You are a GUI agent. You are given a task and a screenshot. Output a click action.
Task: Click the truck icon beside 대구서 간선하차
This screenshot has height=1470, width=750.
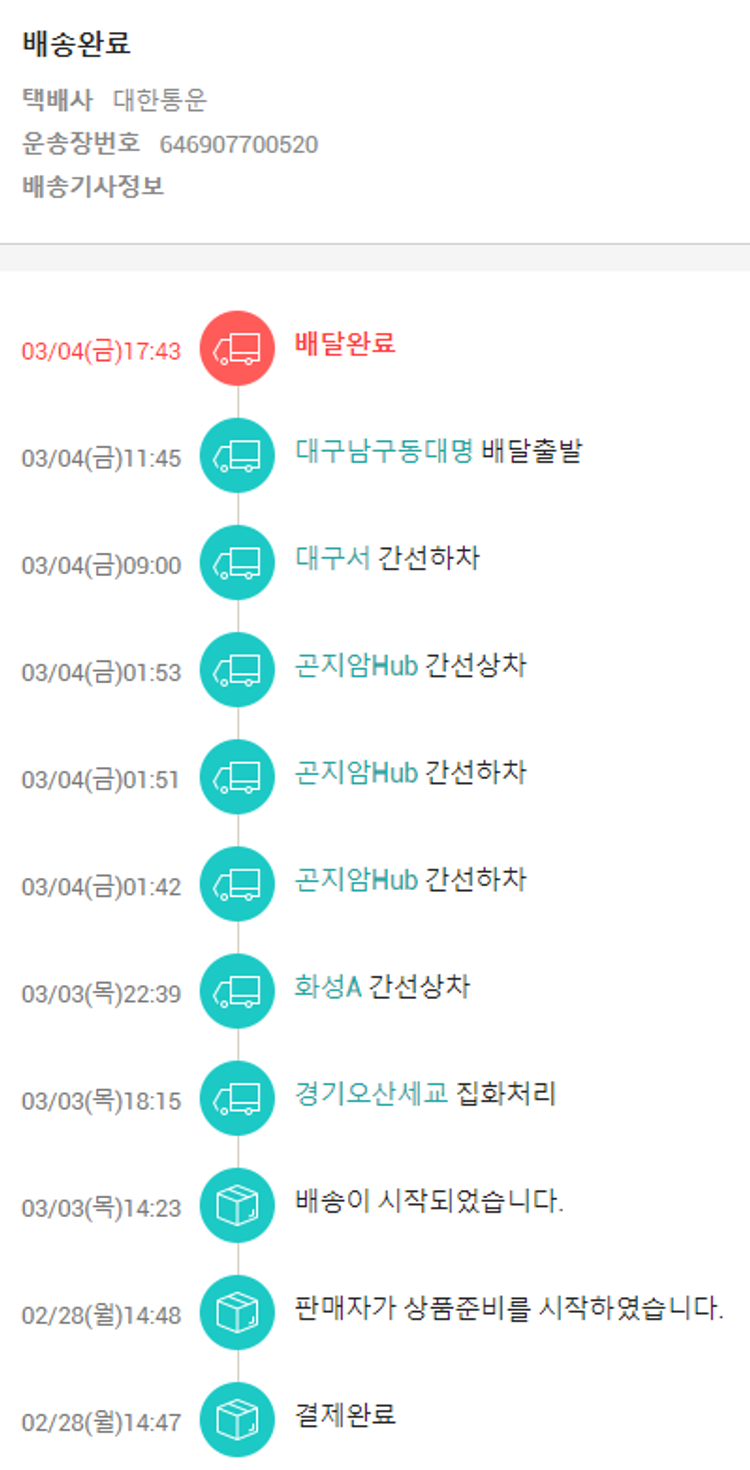(x=237, y=563)
